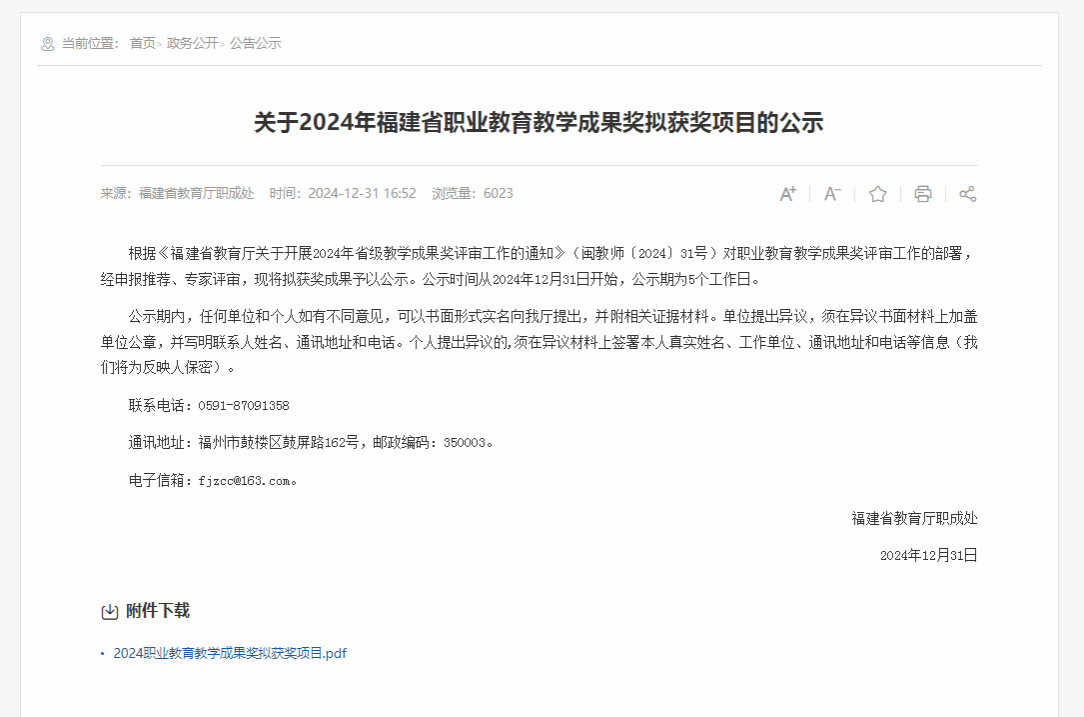This screenshot has height=717, width=1084.
Task: Open the share icon options
Action: (968, 194)
